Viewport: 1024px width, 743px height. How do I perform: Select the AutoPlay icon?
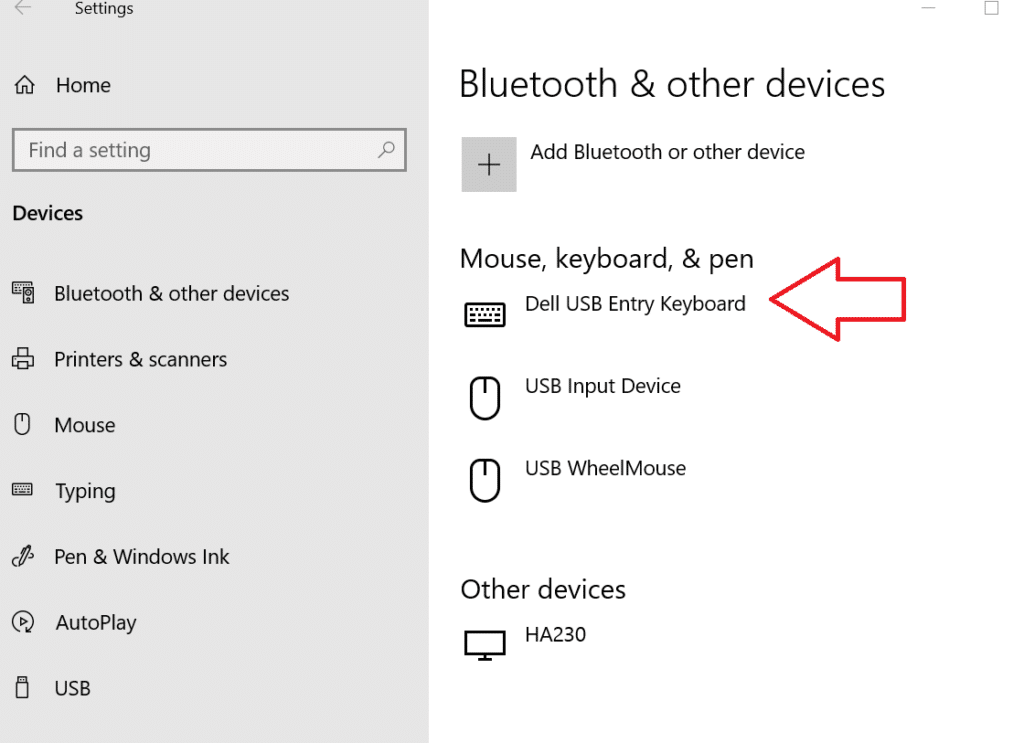23,623
